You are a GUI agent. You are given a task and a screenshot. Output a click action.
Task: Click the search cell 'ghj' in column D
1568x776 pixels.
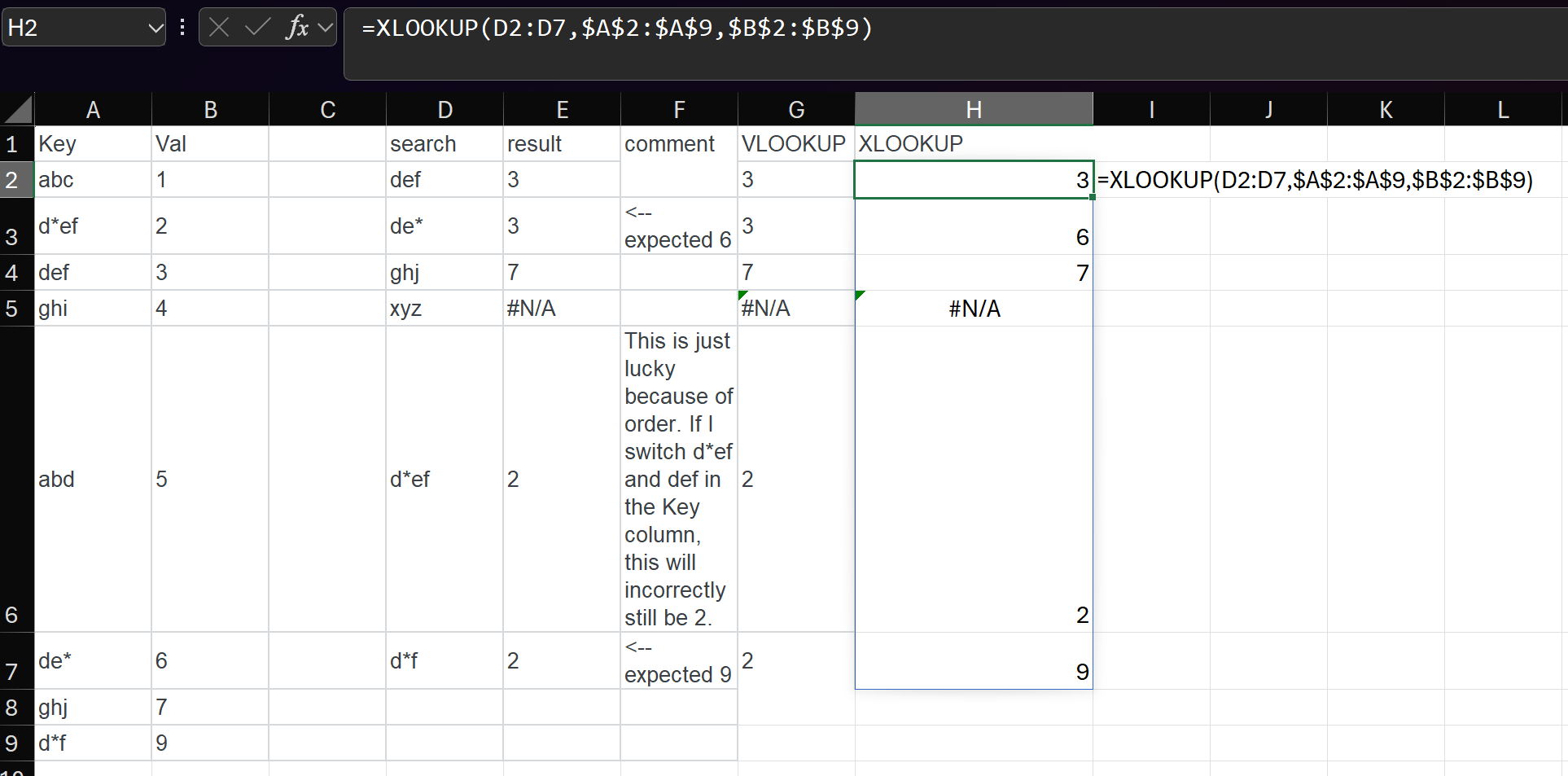(445, 273)
